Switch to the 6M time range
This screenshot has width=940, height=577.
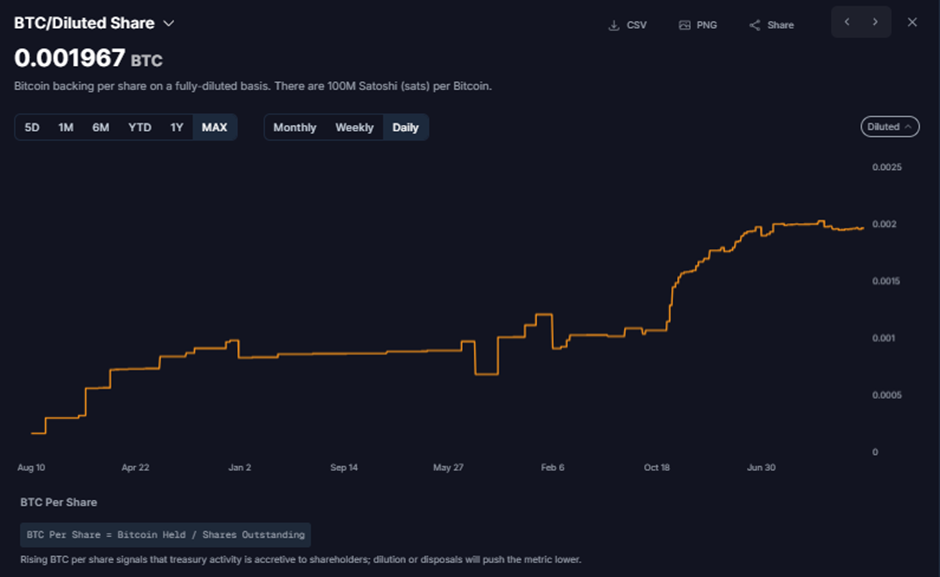pyautogui.click(x=100, y=127)
